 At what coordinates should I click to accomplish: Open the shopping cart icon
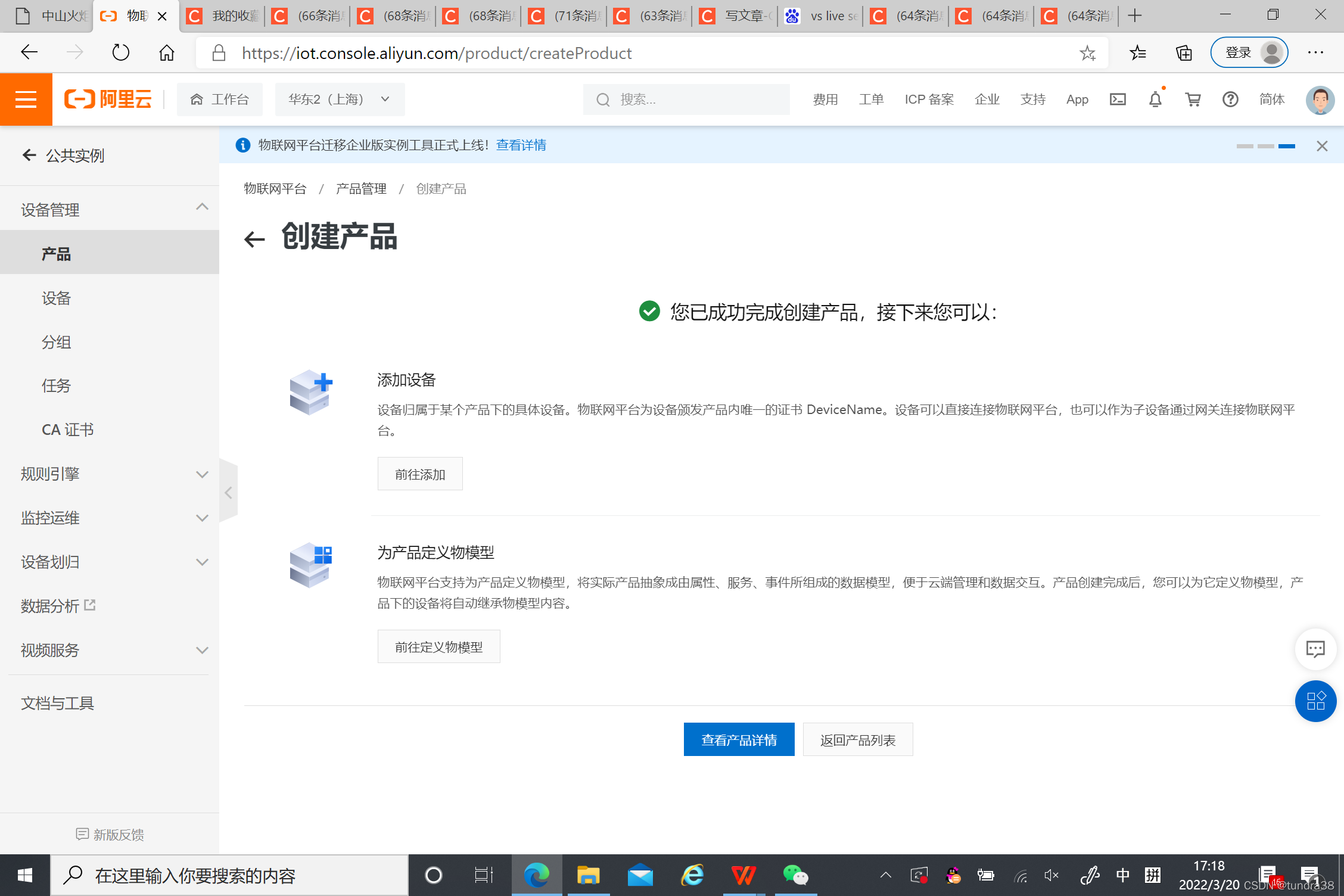click(x=1193, y=99)
